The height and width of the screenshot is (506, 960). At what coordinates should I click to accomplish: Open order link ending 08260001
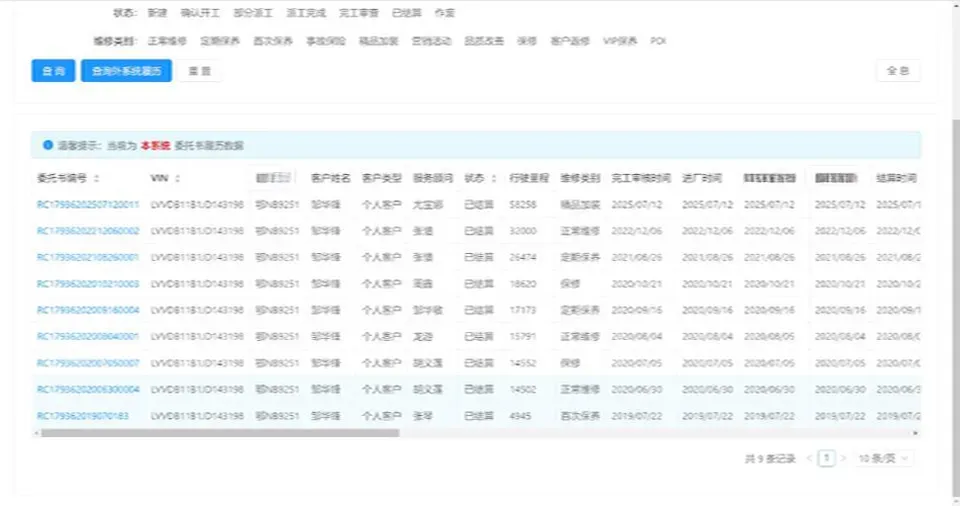pyautogui.click(x=88, y=257)
